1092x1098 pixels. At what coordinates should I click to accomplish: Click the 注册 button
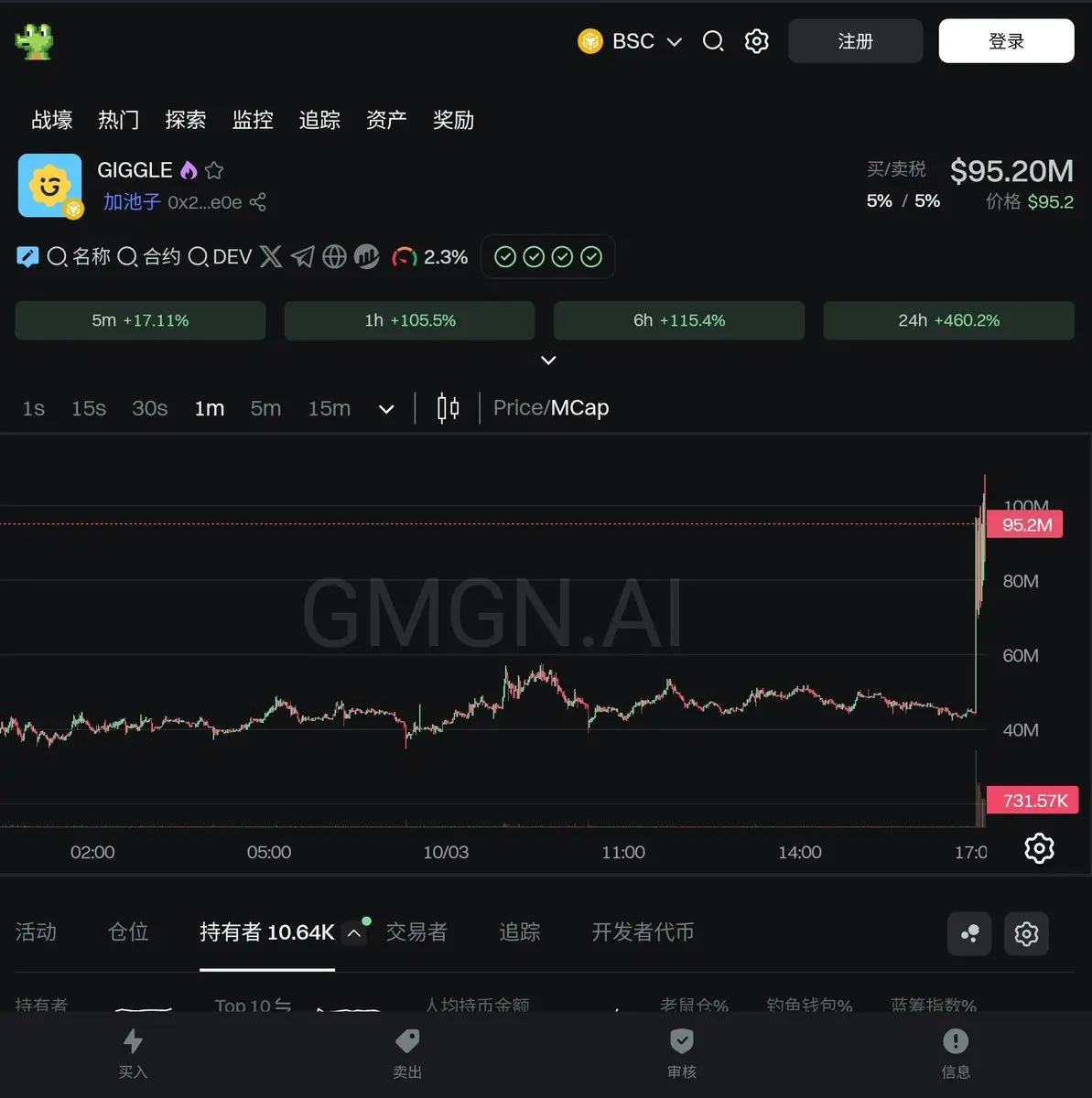pyautogui.click(x=856, y=41)
